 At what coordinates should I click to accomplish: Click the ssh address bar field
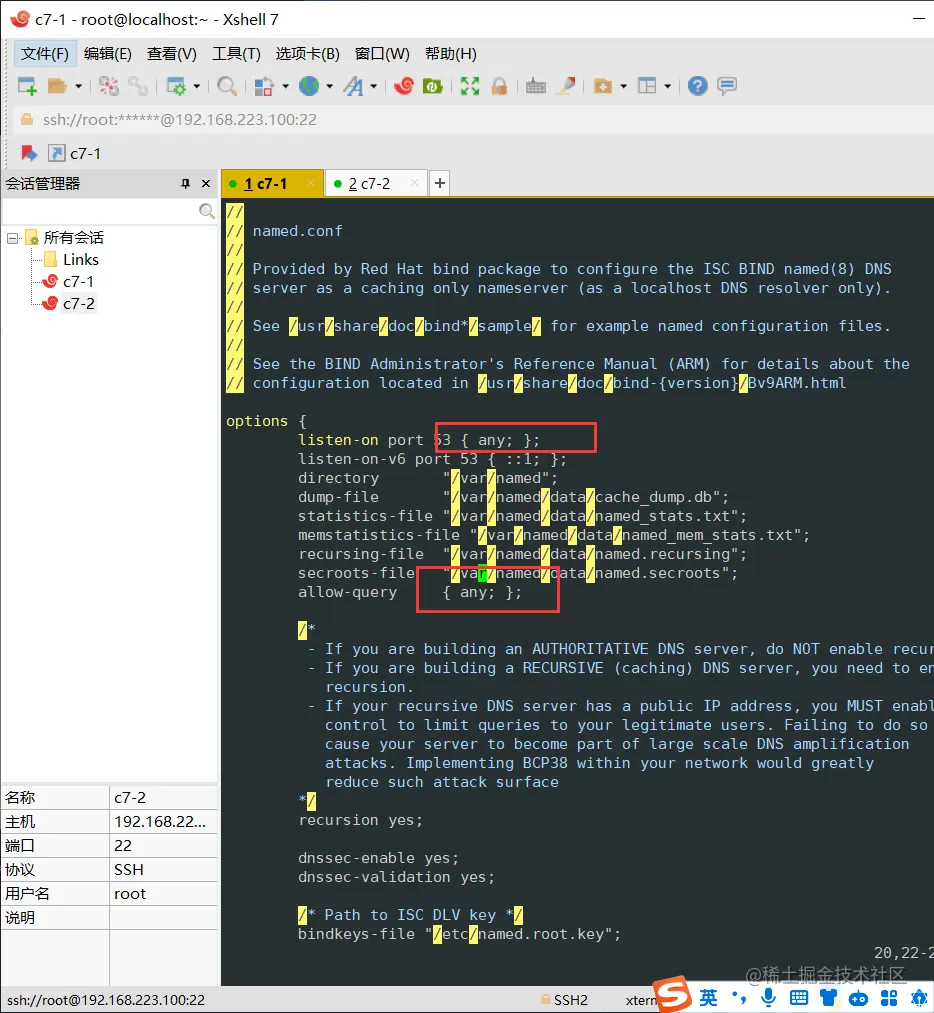pos(472,120)
